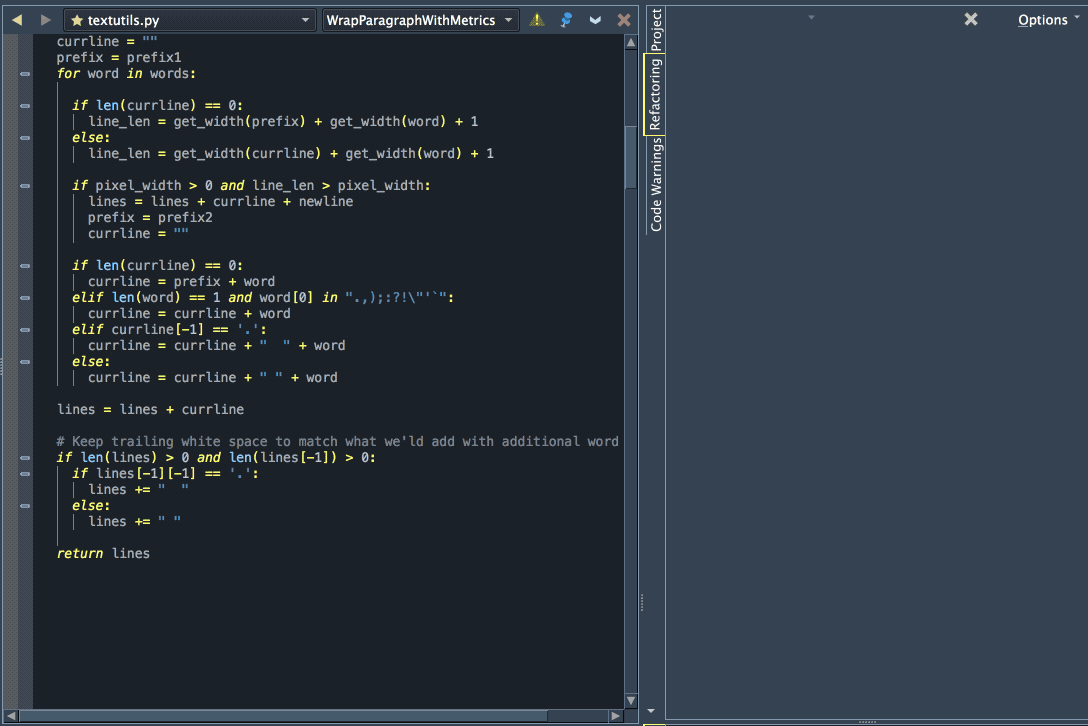Close the textutils.py editor with red X

624,20
